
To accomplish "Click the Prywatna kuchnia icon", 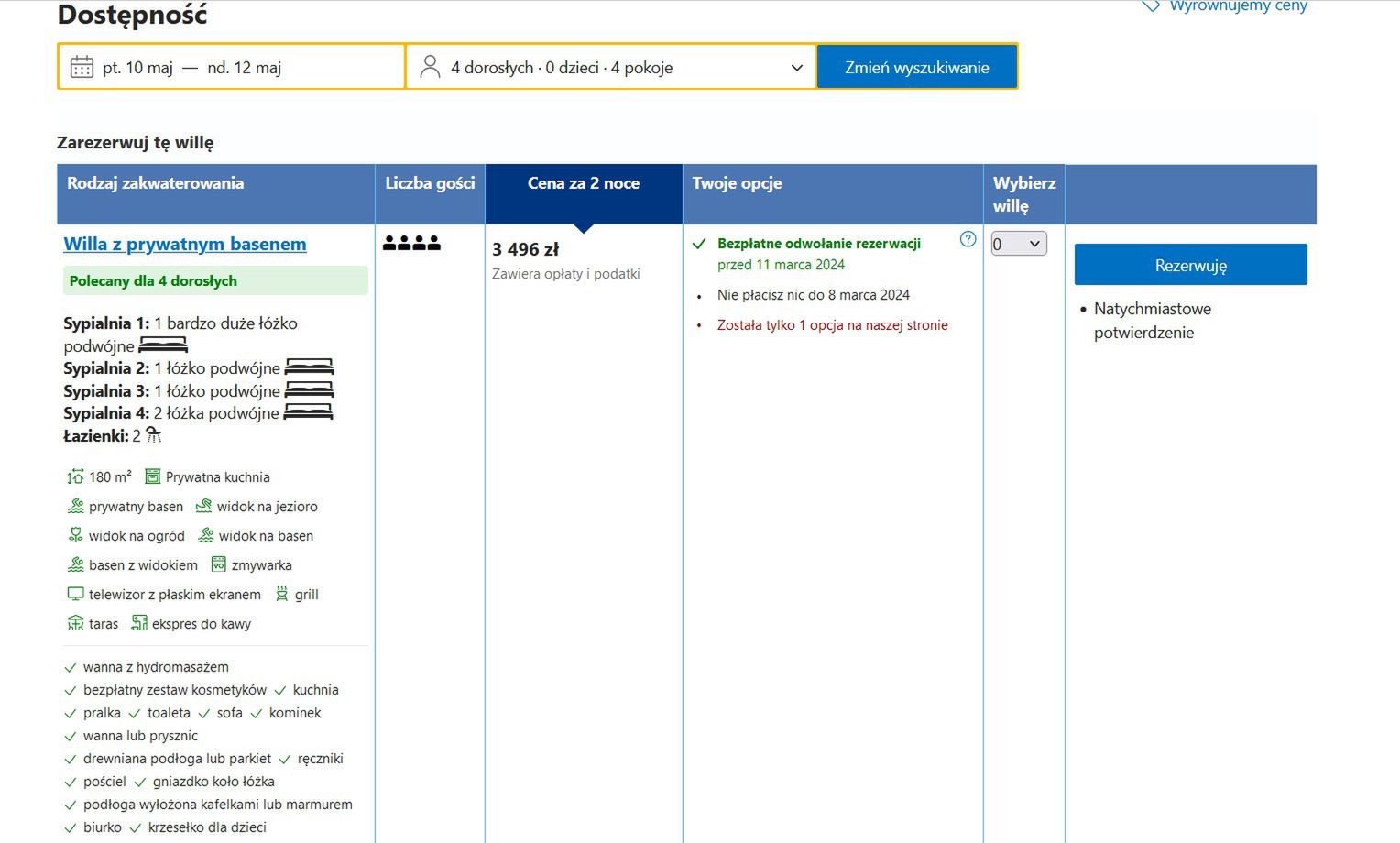I will click(x=153, y=476).
